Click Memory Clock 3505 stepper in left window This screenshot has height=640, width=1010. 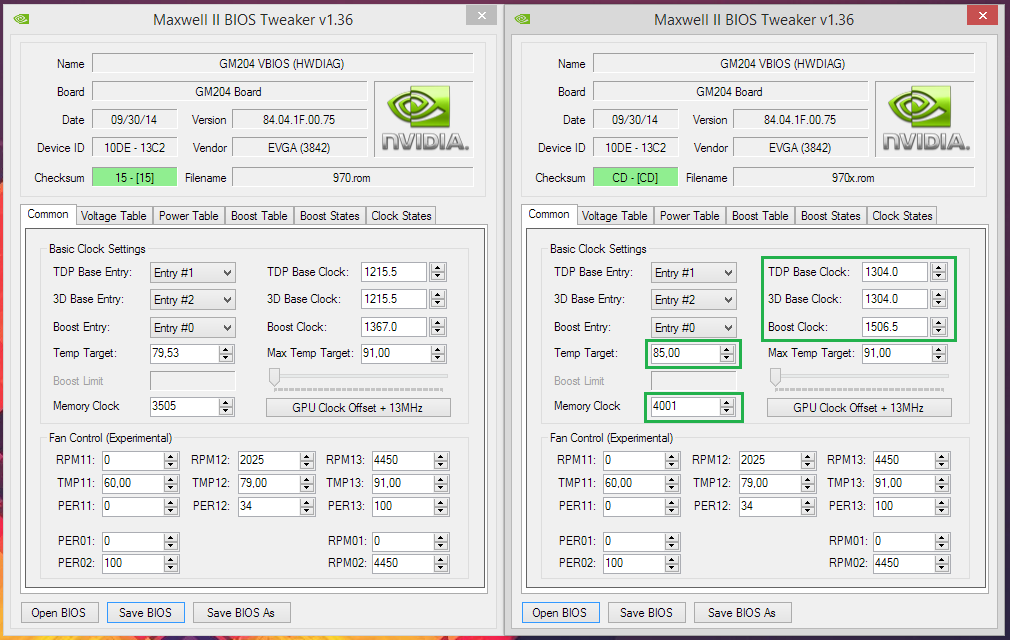(225, 406)
